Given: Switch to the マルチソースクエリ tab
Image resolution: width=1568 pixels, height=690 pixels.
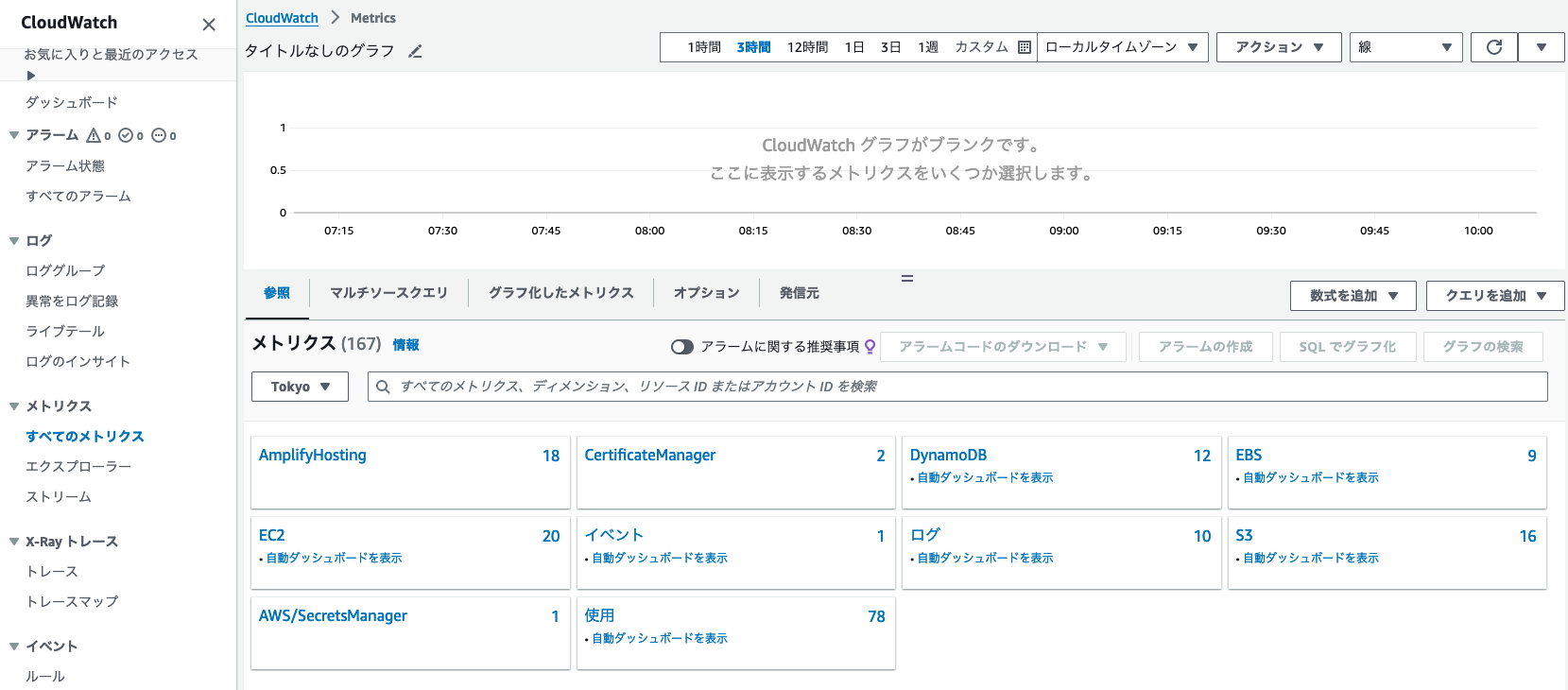Looking at the screenshot, I should 388,293.
